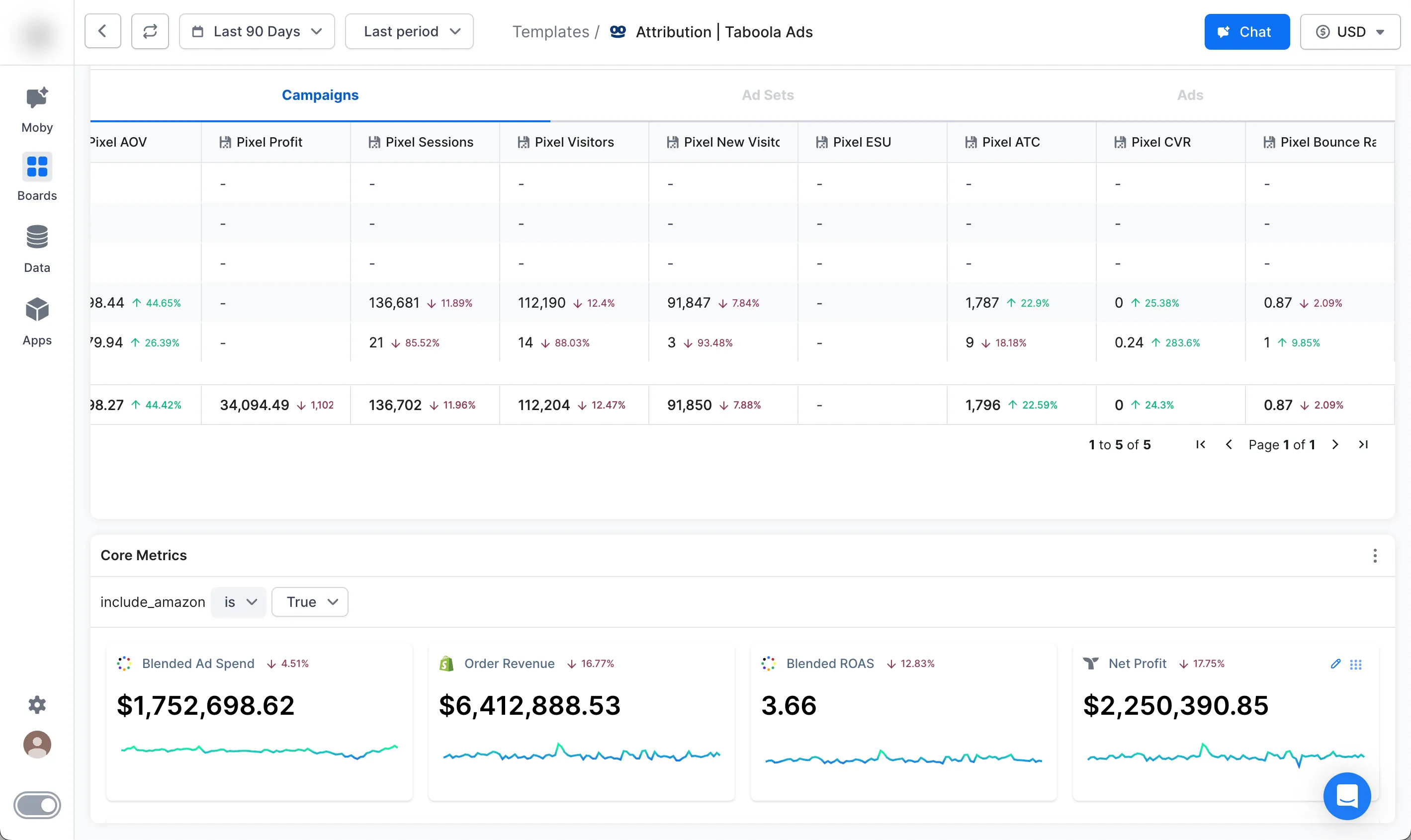Viewport: 1411px width, 840px height.
Task: Expand the Last 90 Days date picker
Action: (257, 32)
